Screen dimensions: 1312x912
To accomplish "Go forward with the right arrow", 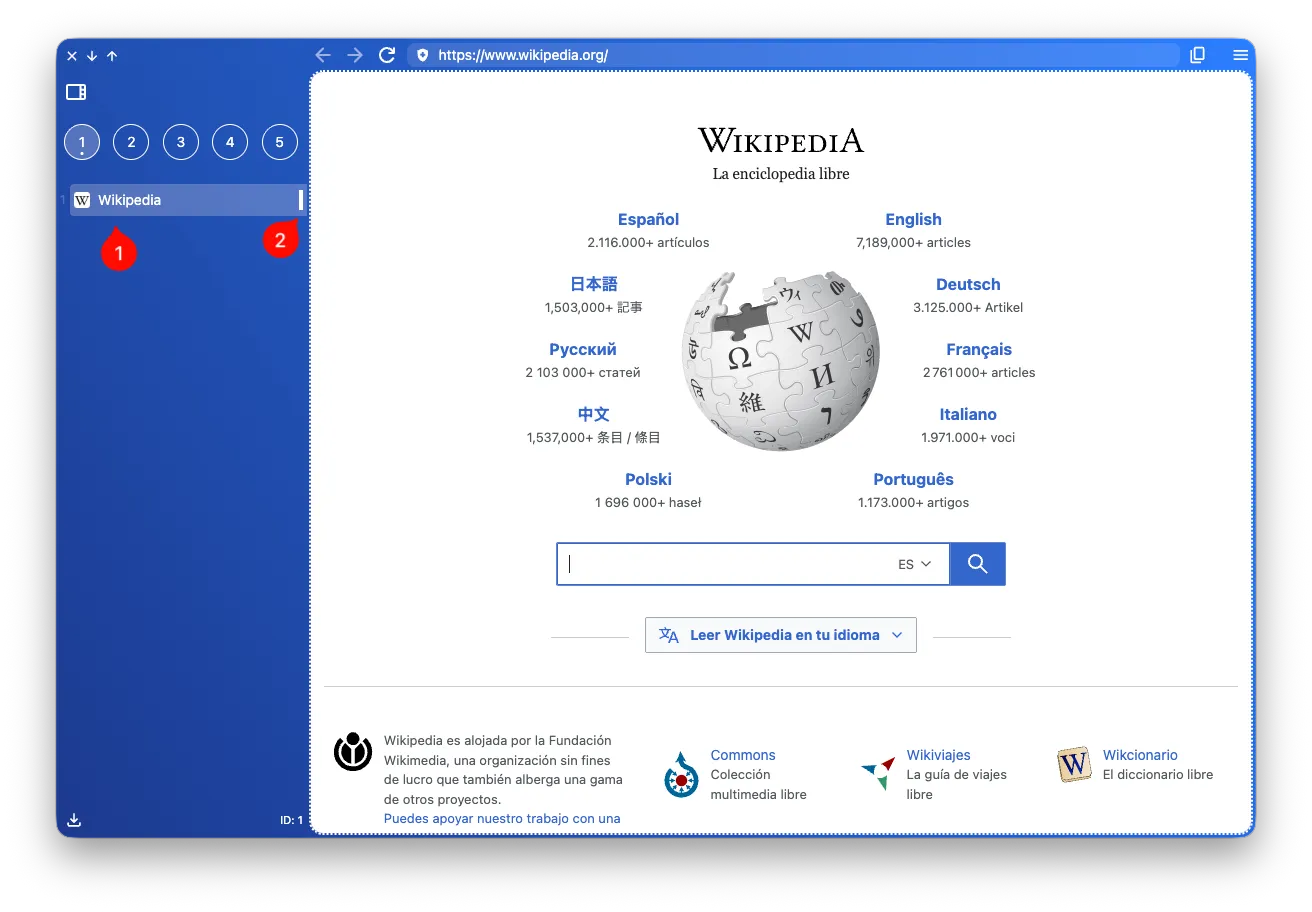I will 355,55.
